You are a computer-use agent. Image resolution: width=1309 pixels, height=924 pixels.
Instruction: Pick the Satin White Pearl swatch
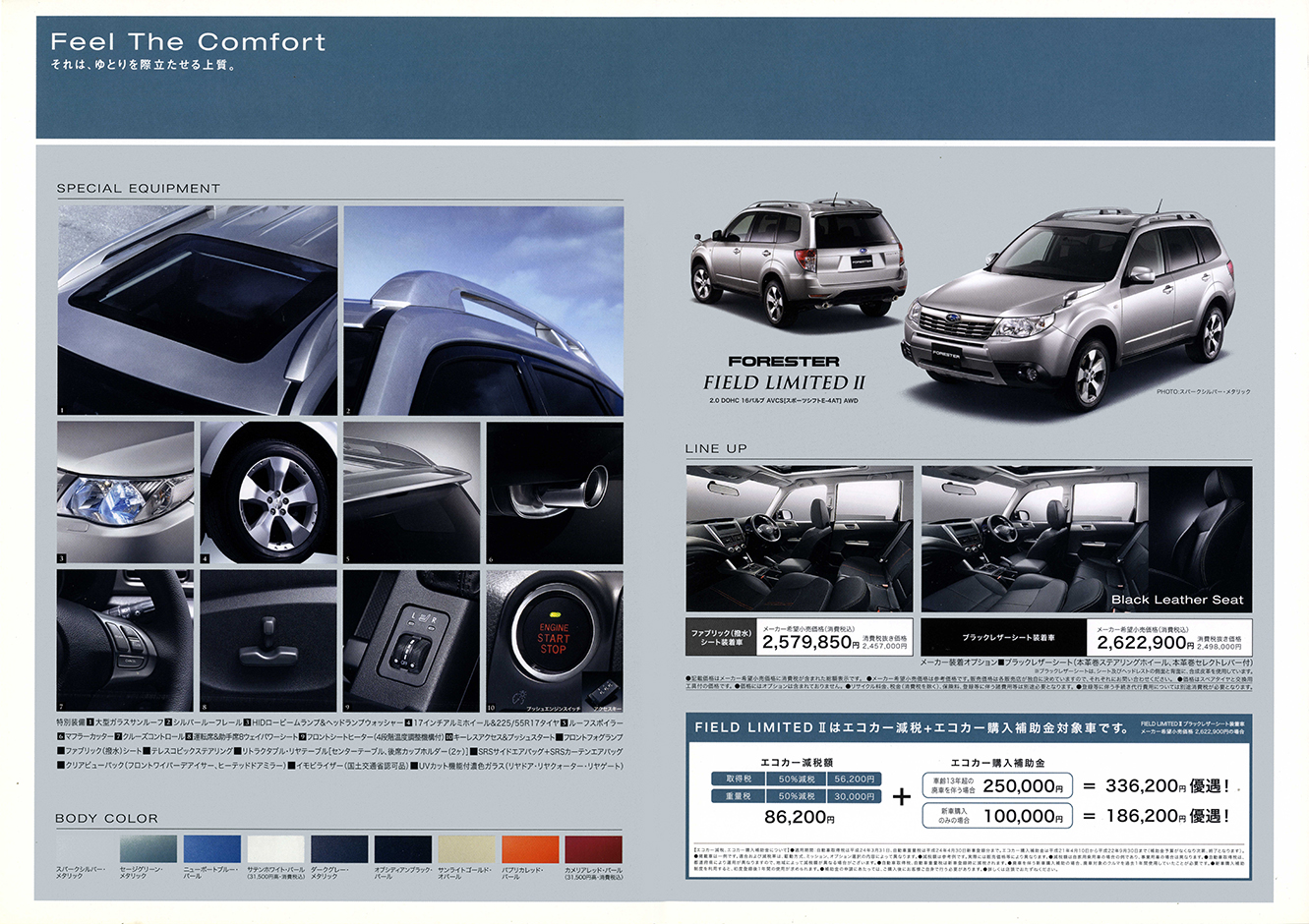[275, 848]
